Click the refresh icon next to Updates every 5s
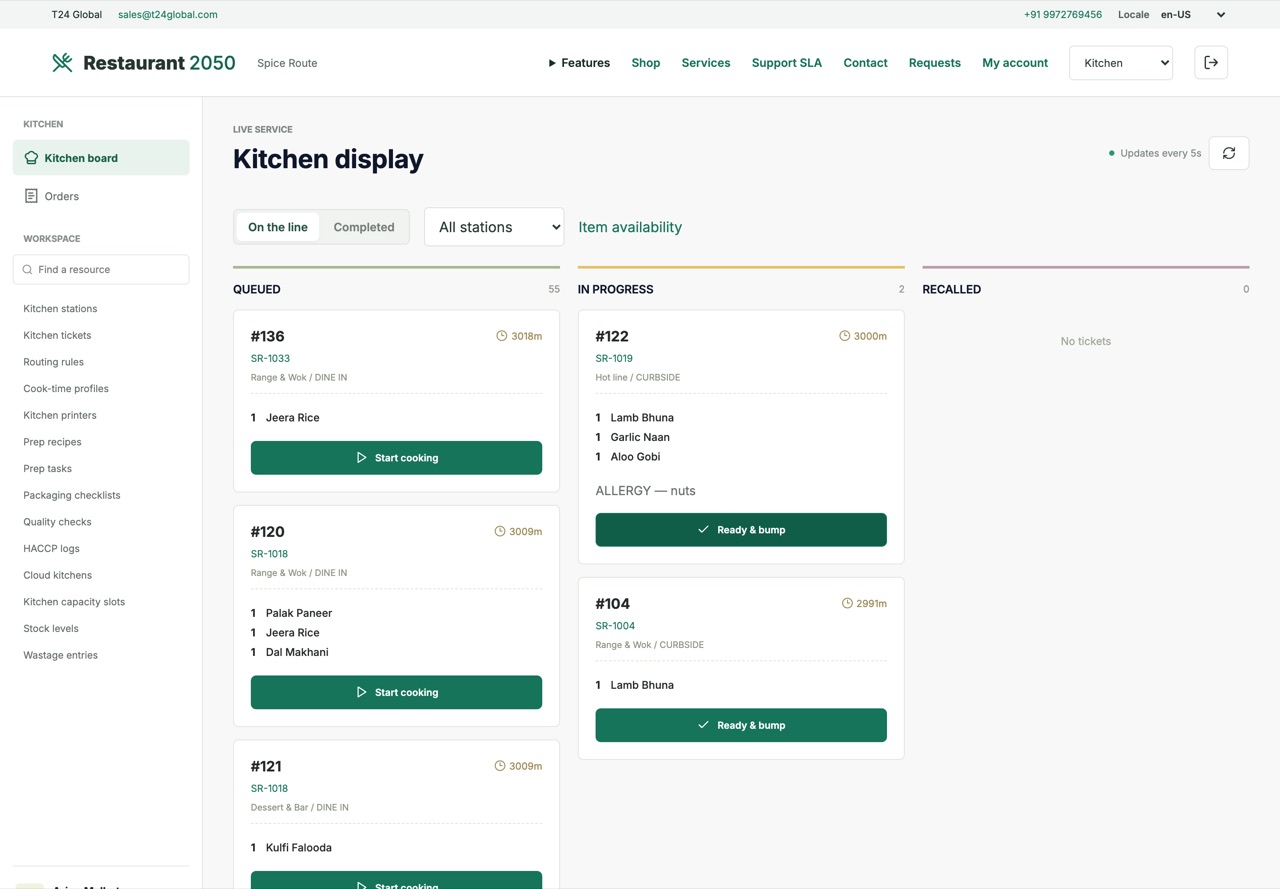The height and width of the screenshot is (889, 1280). (x=1229, y=153)
